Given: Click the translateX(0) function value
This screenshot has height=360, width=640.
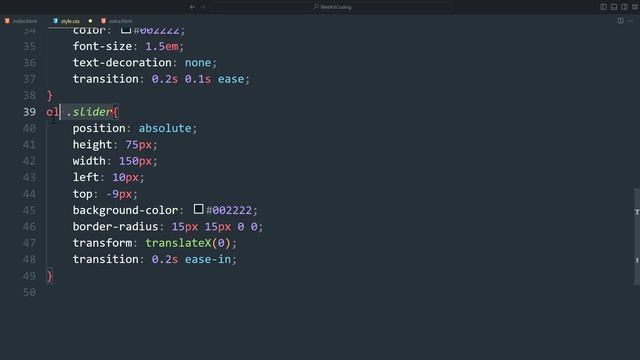Looking at the screenshot, I should coord(188,243).
